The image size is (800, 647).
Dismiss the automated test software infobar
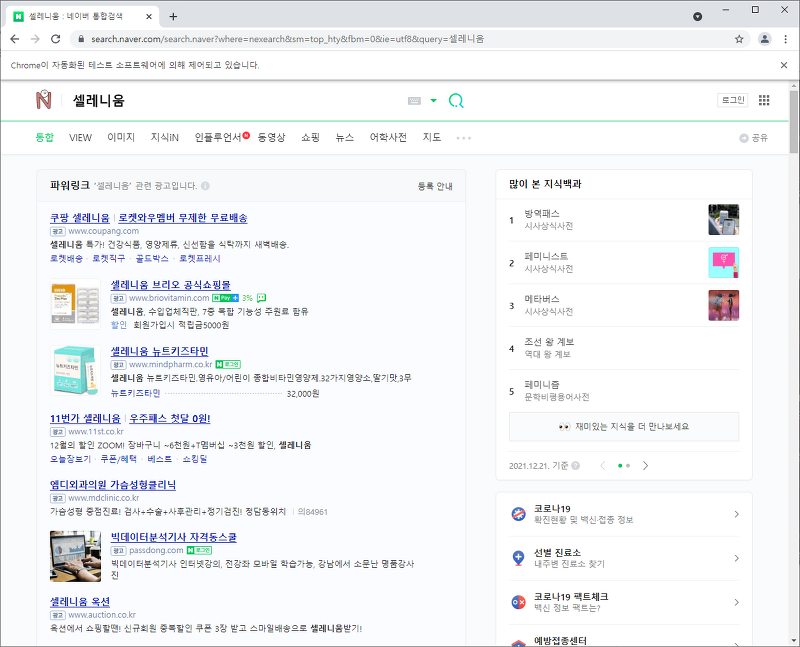(784, 65)
